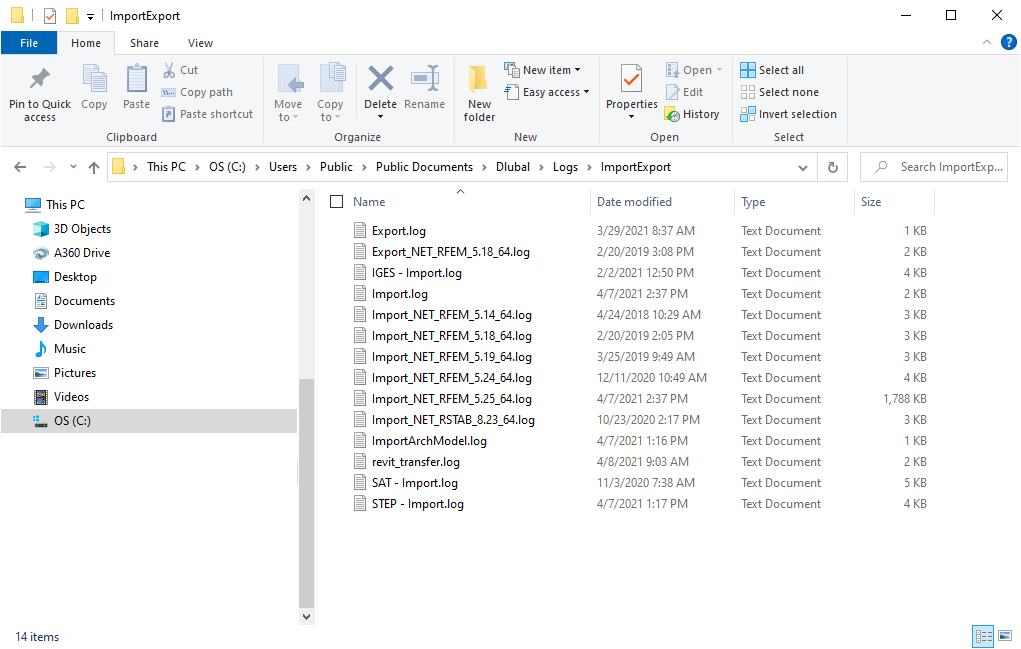Click the Paste shortcut icon
Image resolution: width=1021 pixels, height=649 pixels.
(x=207, y=113)
